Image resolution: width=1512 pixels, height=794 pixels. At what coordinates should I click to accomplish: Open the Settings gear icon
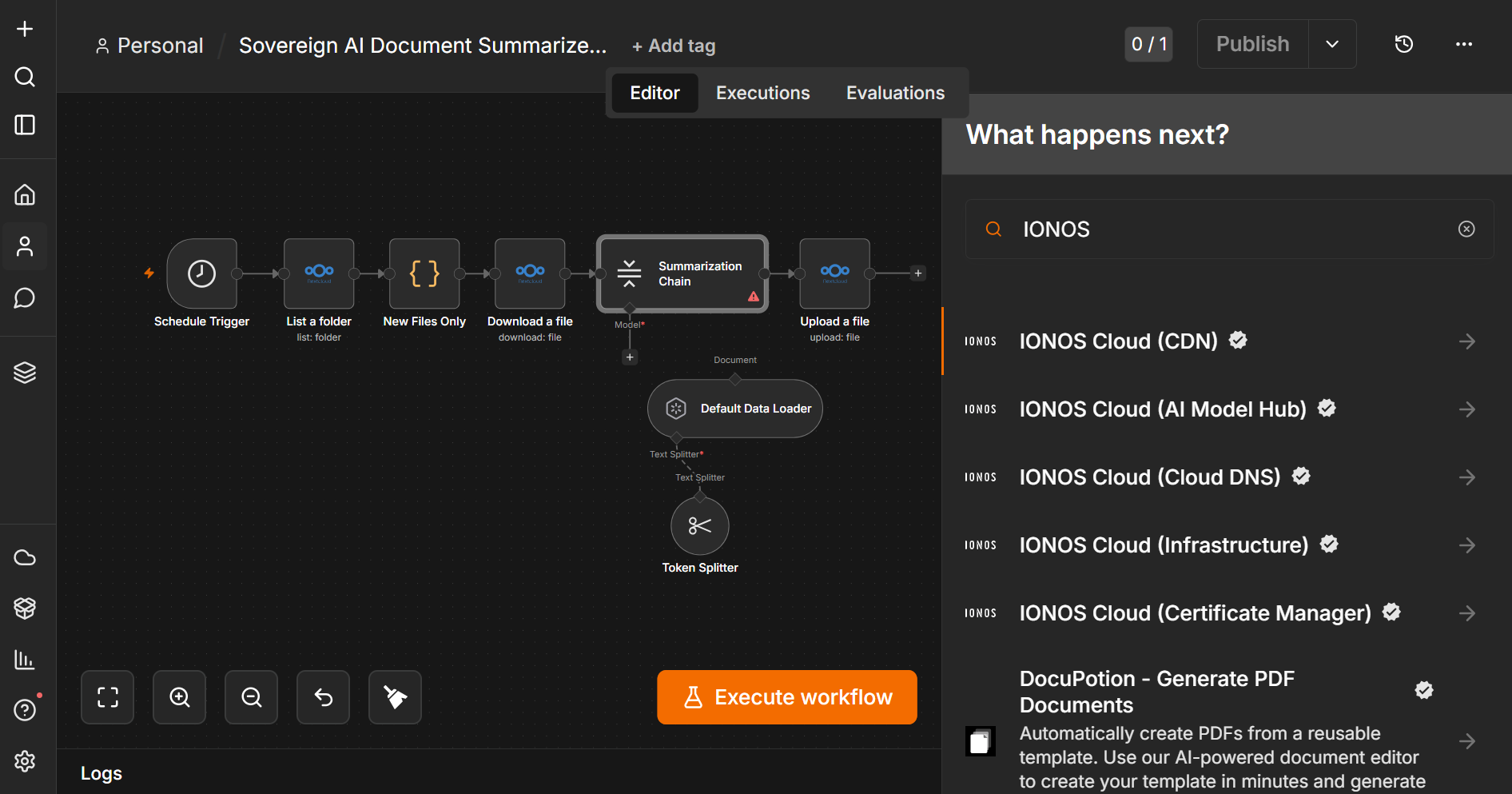coord(25,761)
